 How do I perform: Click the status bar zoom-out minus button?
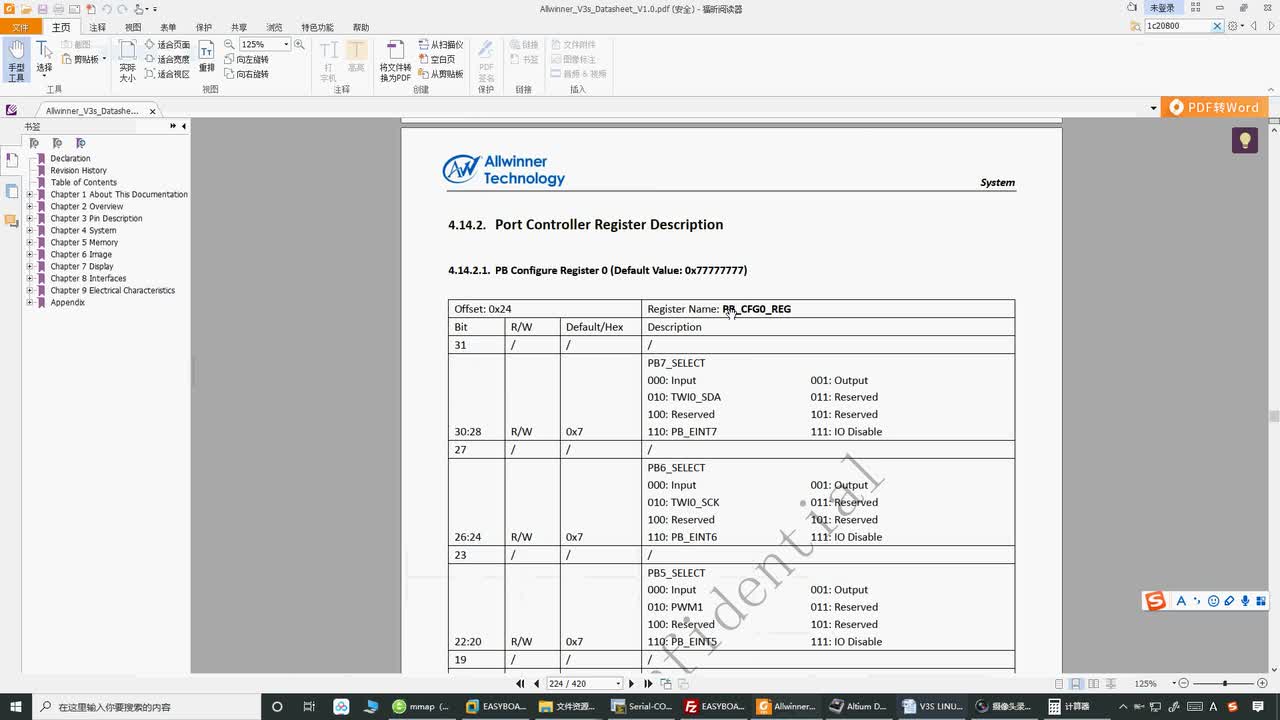click(1184, 684)
